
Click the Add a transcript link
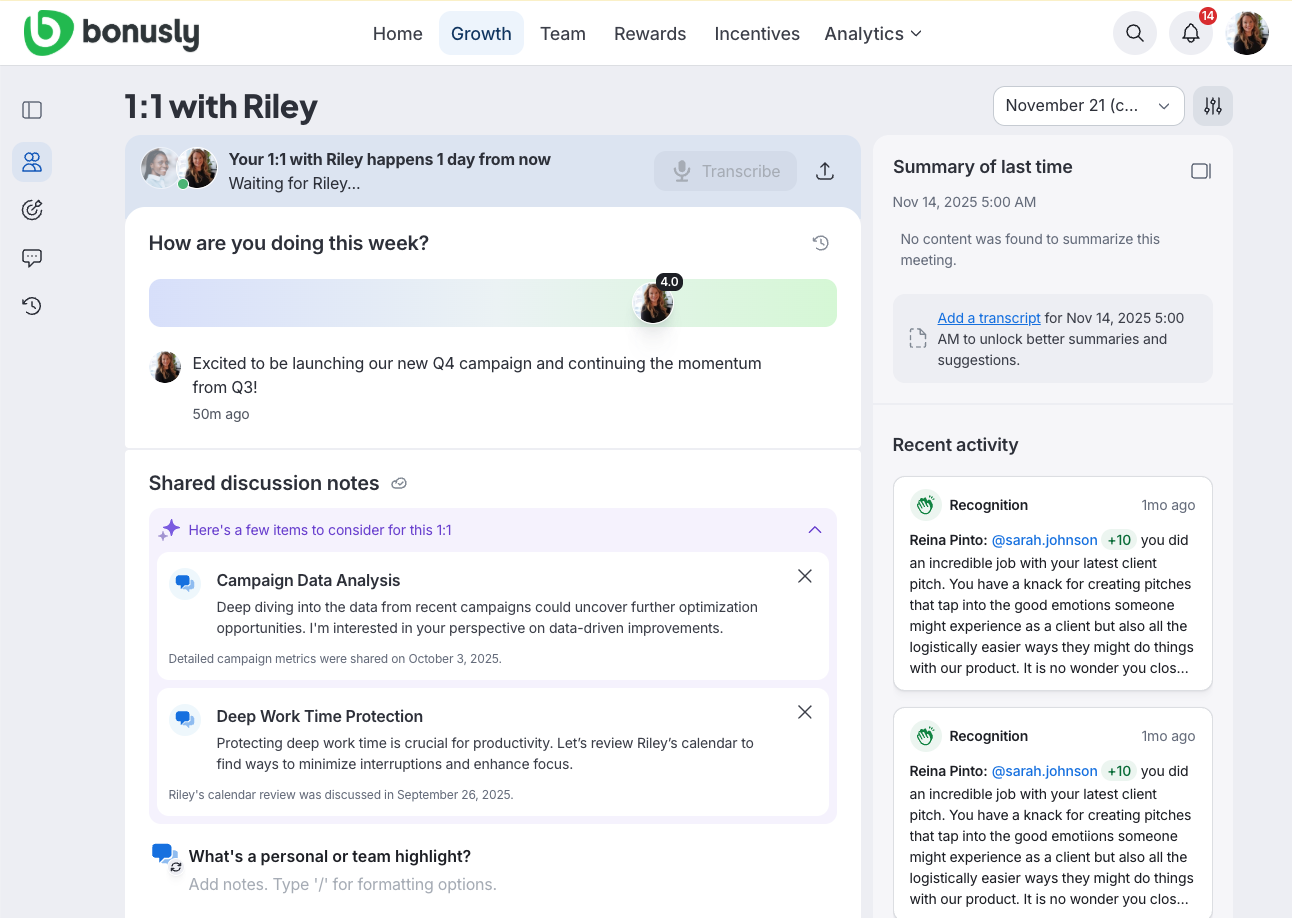pos(988,318)
